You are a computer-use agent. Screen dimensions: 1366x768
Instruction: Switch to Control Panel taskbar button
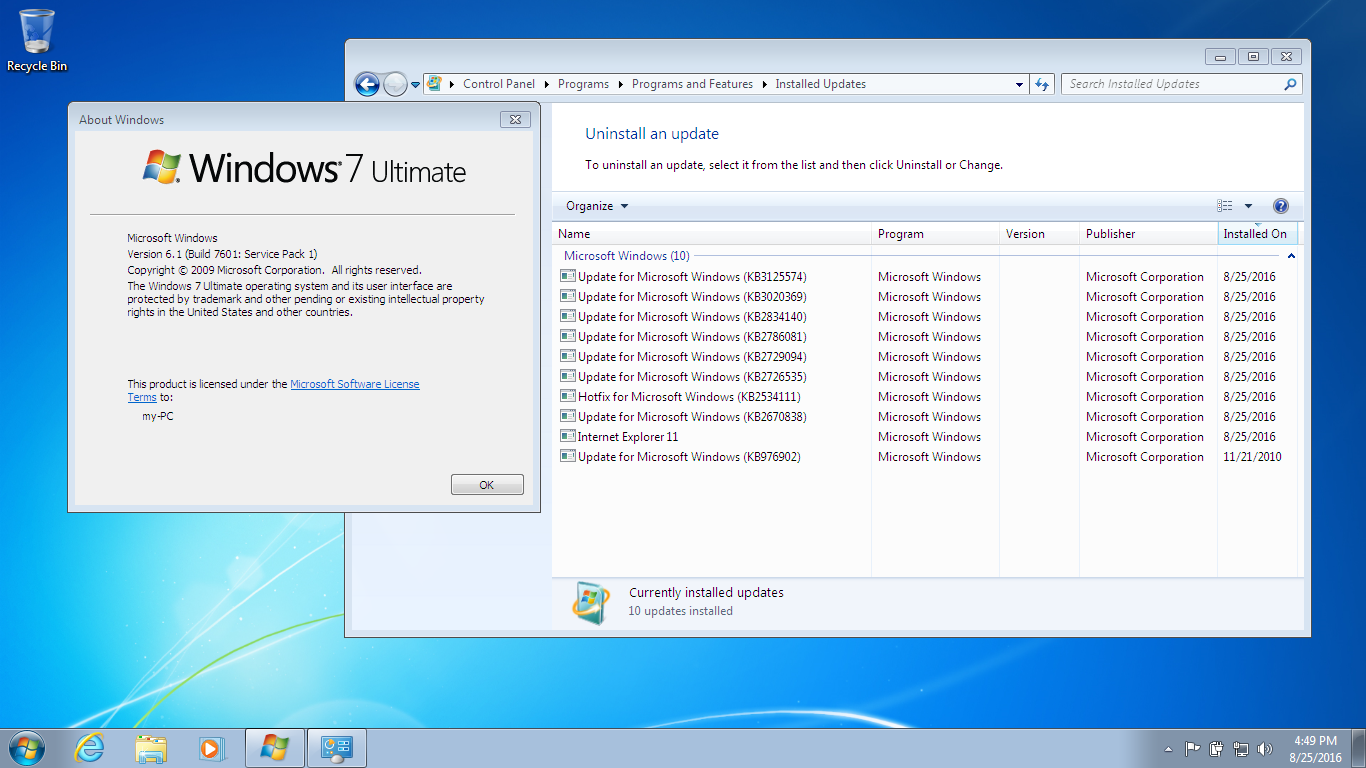pos(337,747)
